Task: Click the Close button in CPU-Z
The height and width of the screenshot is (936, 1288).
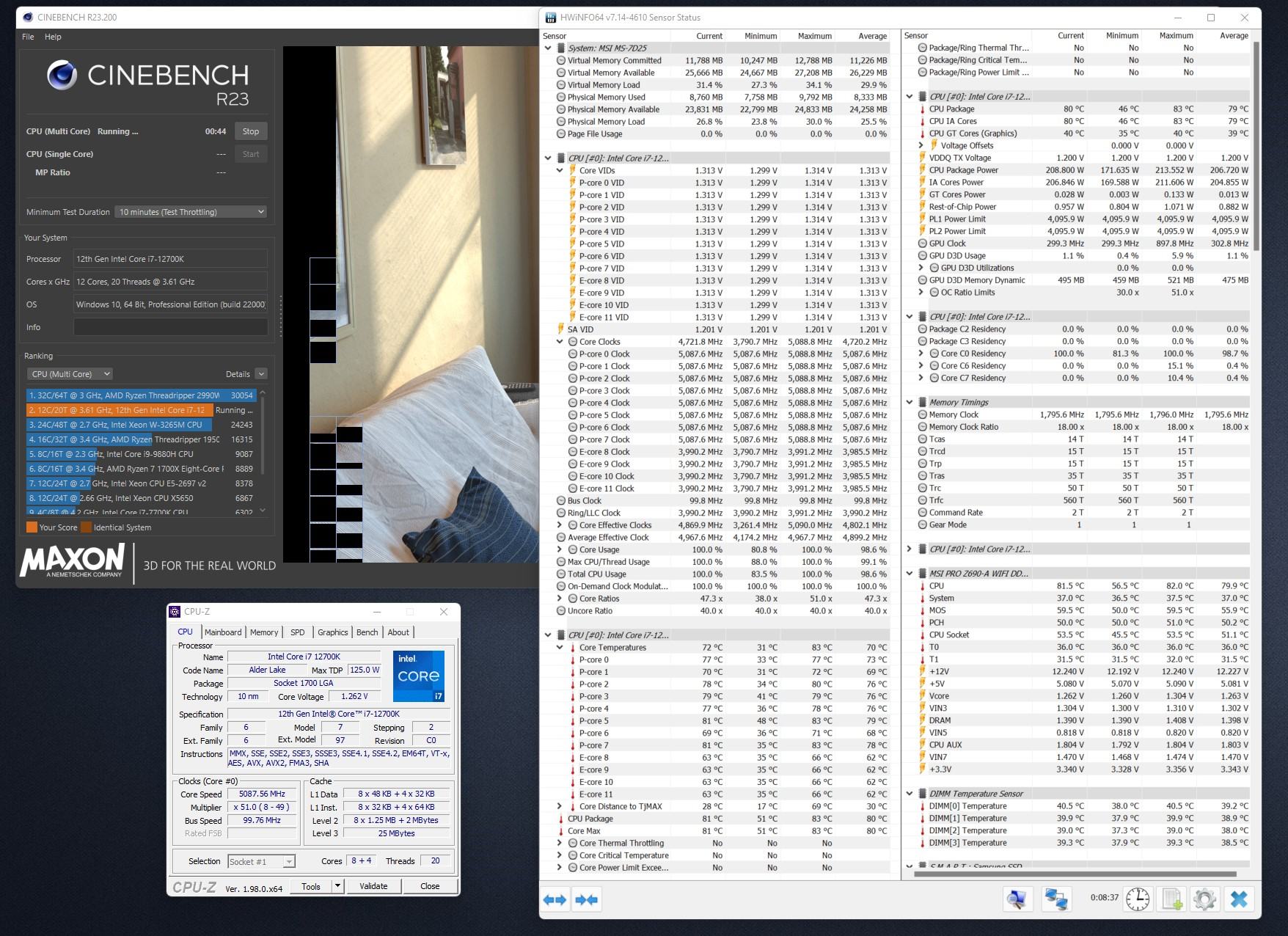Action: tap(430, 886)
